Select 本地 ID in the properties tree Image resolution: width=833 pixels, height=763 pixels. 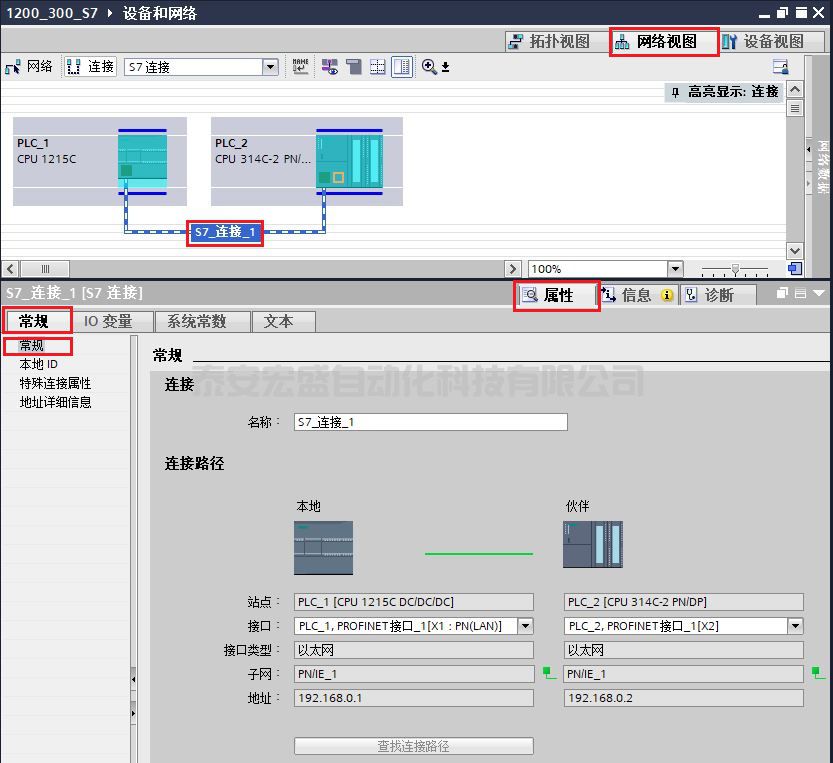pos(39,364)
